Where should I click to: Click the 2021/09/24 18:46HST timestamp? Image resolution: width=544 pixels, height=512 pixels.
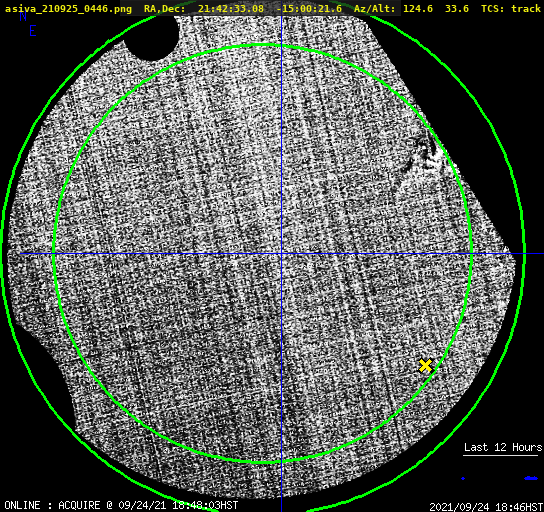(x=486, y=506)
